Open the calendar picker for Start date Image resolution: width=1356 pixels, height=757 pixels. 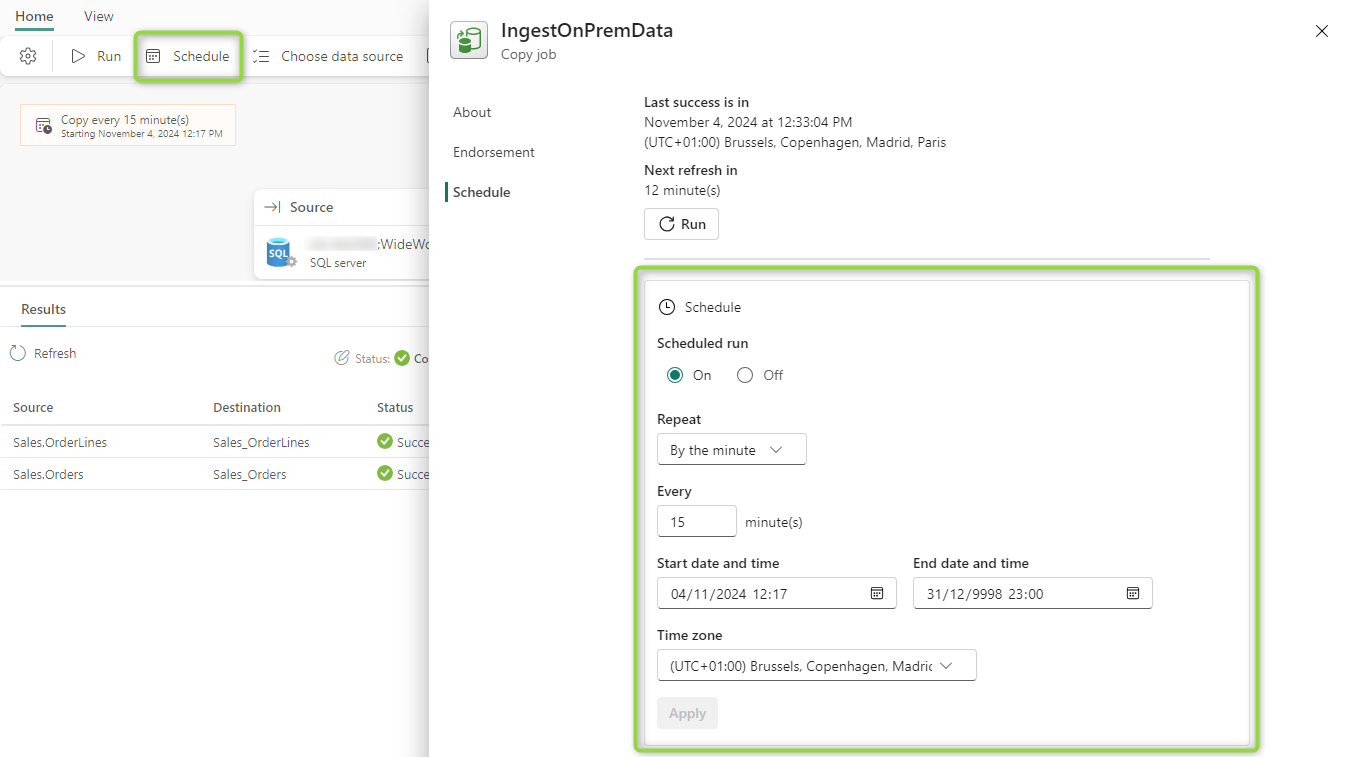click(877, 593)
